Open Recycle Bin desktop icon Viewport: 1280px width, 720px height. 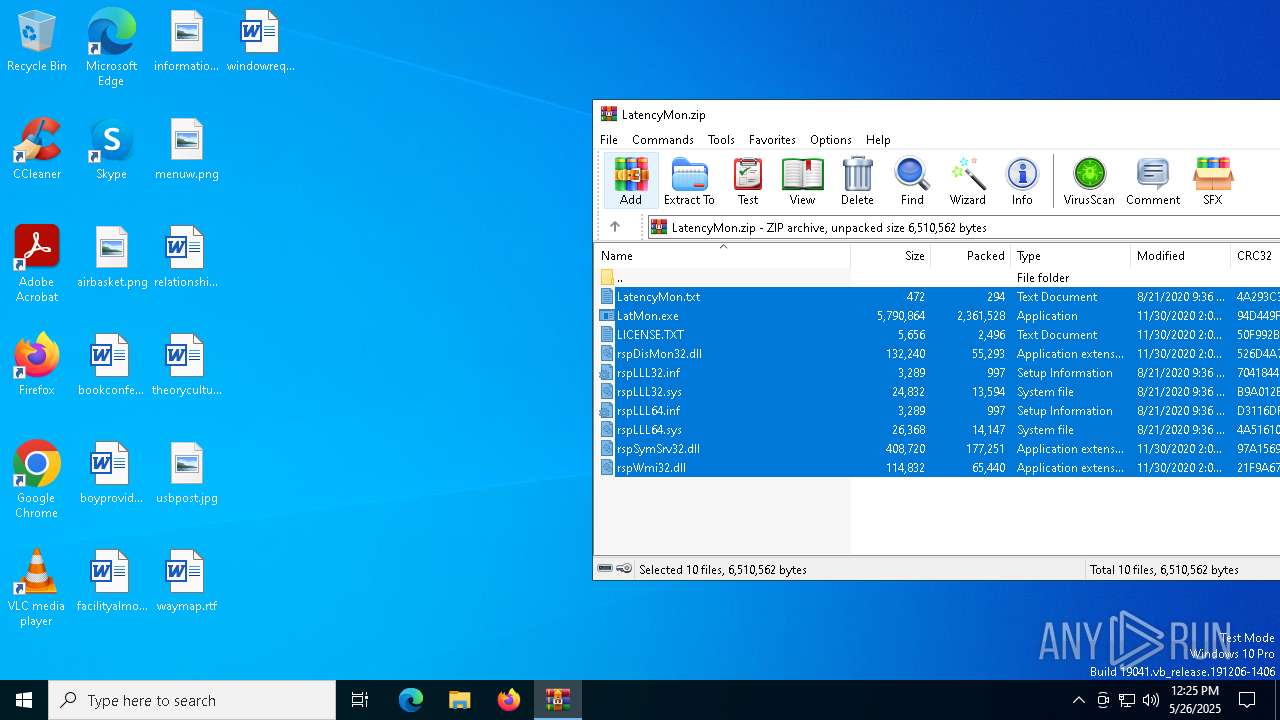pyautogui.click(x=37, y=42)
